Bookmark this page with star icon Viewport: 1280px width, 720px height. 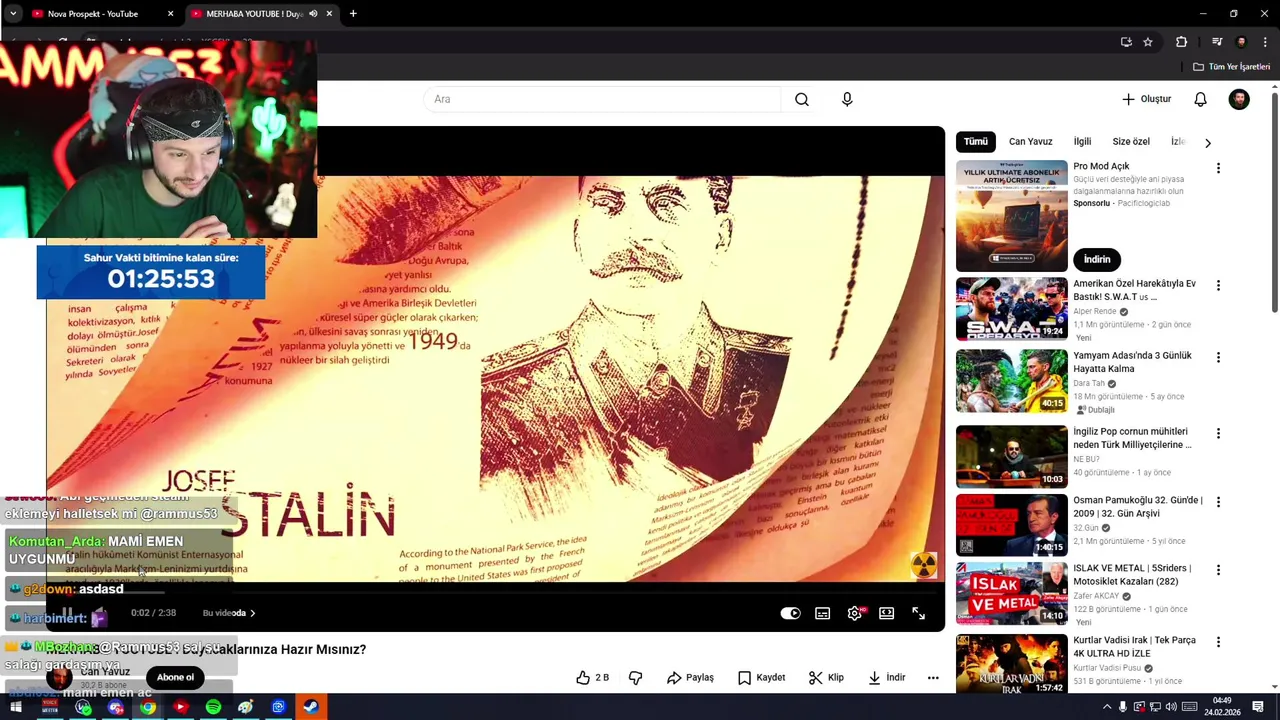[1148, 42]
